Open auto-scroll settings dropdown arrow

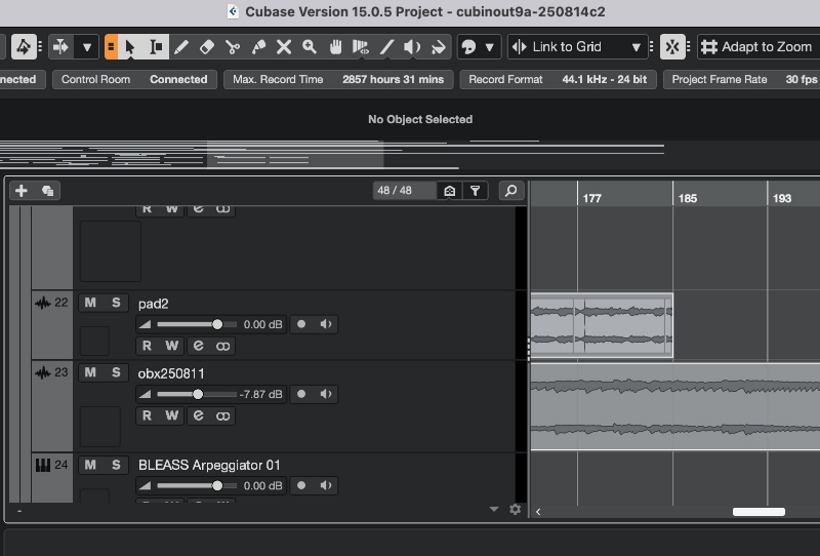click(x=87, y=47)
